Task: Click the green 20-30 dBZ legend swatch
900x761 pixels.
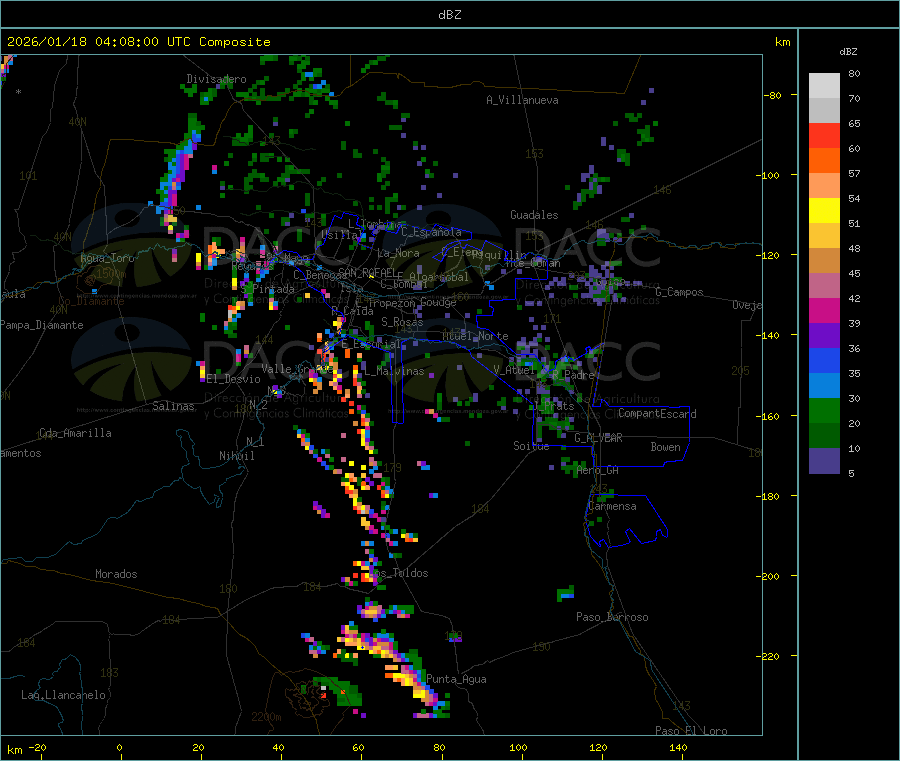Action: [x=824, y=410]
